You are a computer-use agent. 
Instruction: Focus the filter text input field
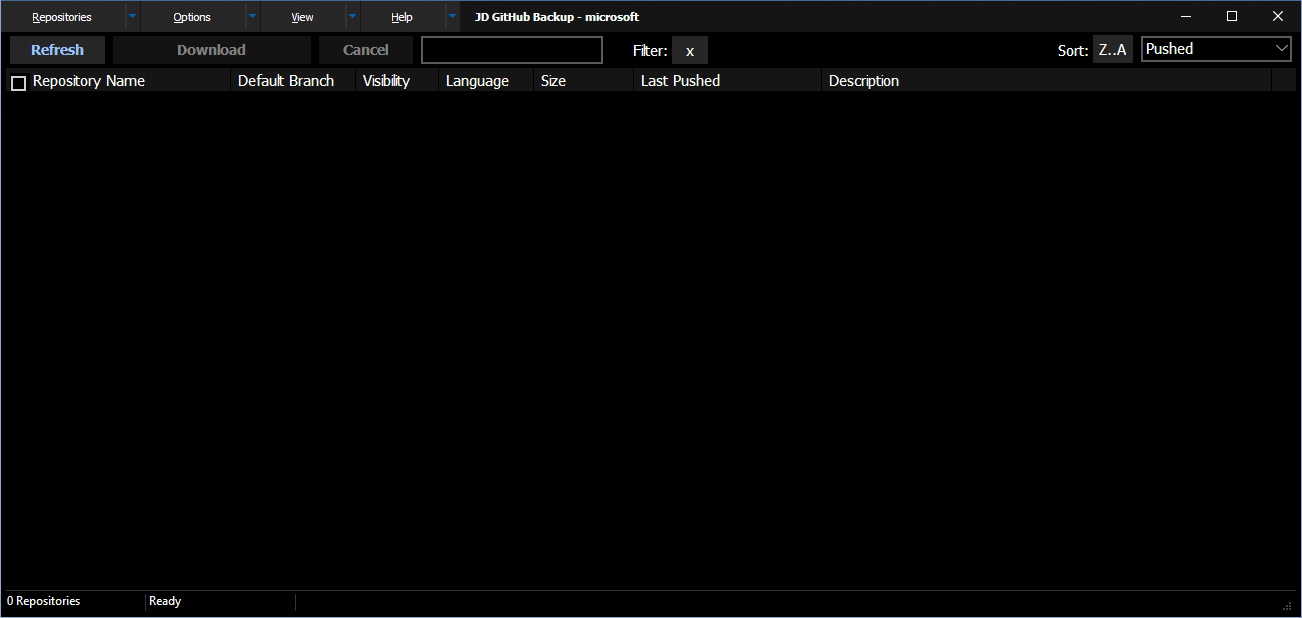click(512, 50)
